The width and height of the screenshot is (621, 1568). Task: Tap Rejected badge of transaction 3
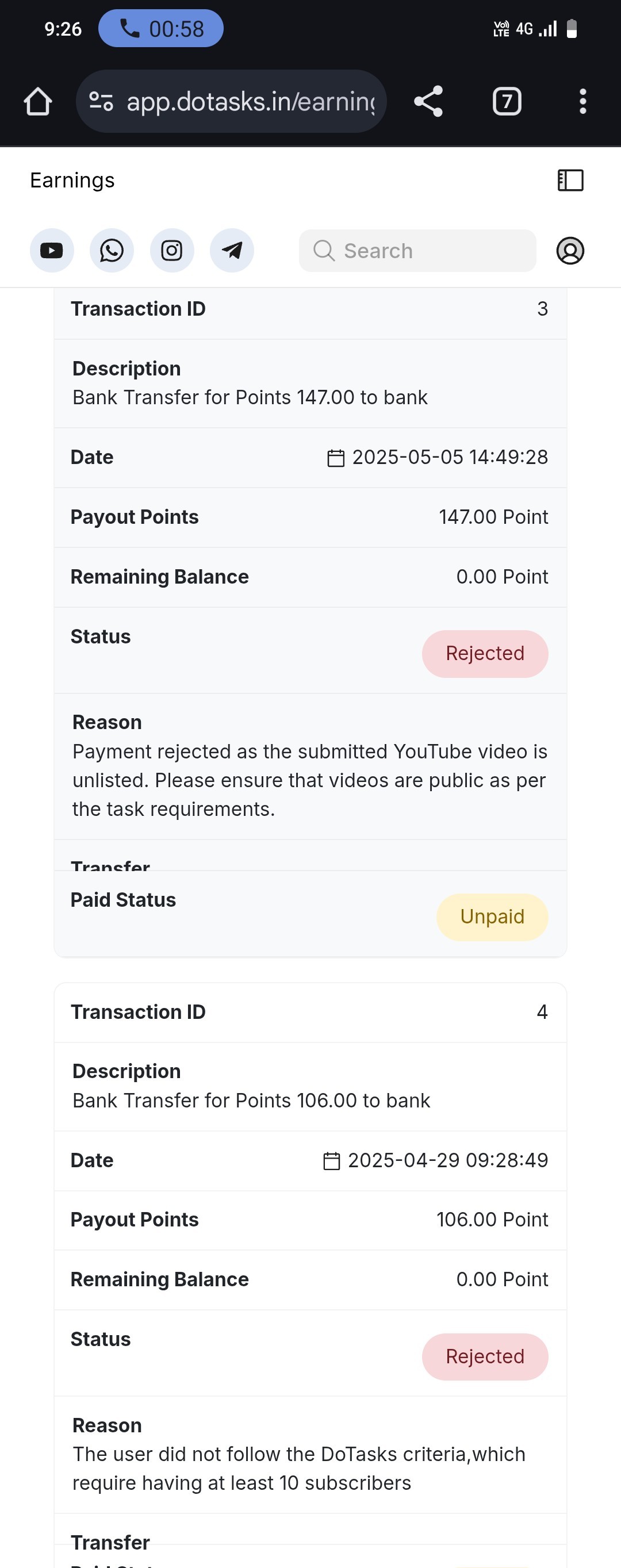485,653
